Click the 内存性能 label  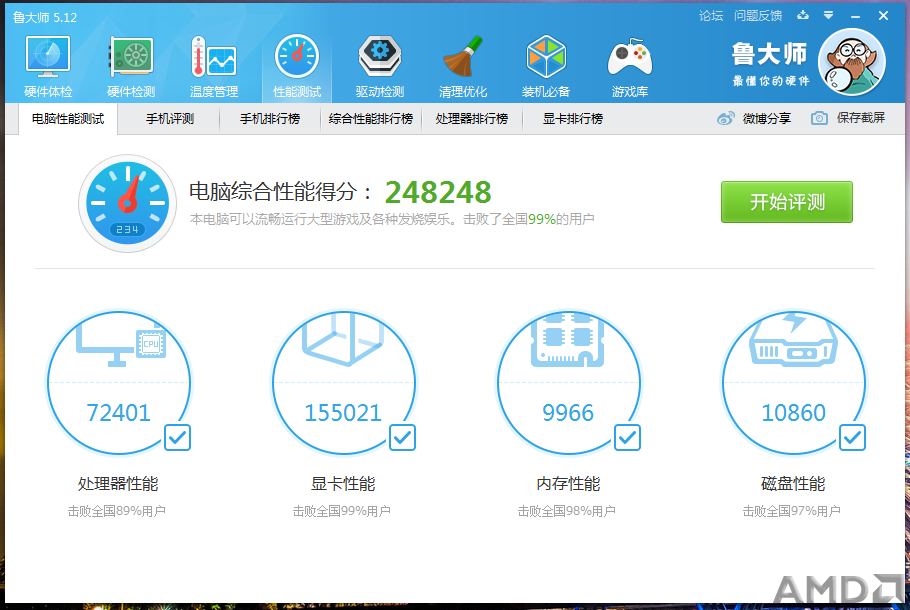click(x=568, y=483)
